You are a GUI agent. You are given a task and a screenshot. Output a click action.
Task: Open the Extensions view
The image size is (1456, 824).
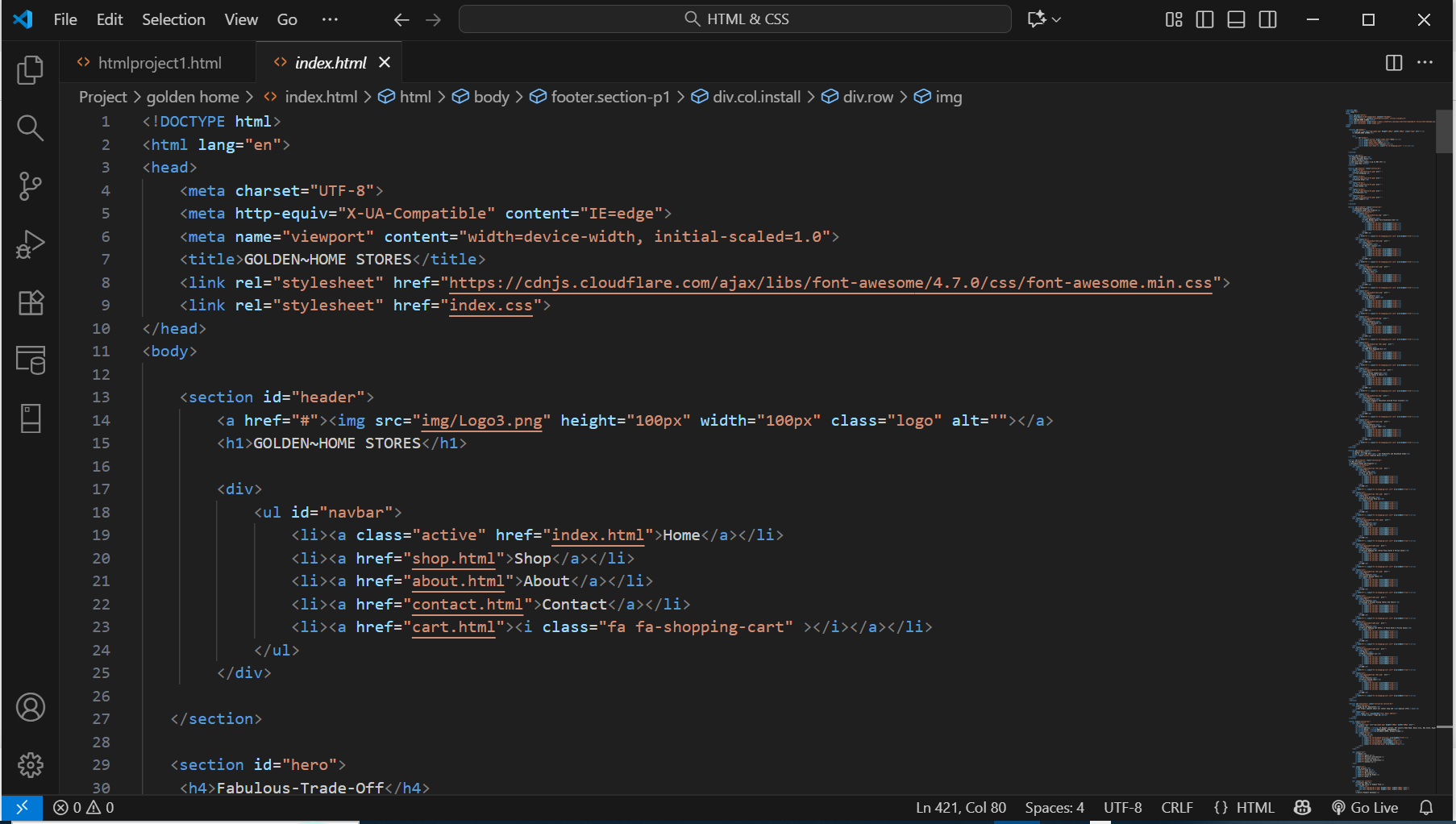[30, 302]
